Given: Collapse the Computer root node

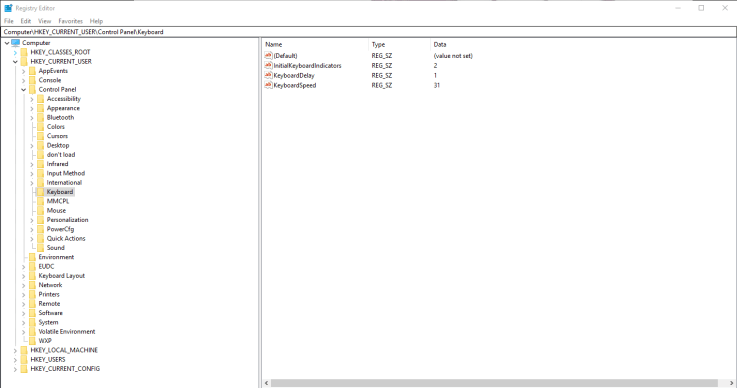Looking at the screenshot, I should (x=7, y=43).
